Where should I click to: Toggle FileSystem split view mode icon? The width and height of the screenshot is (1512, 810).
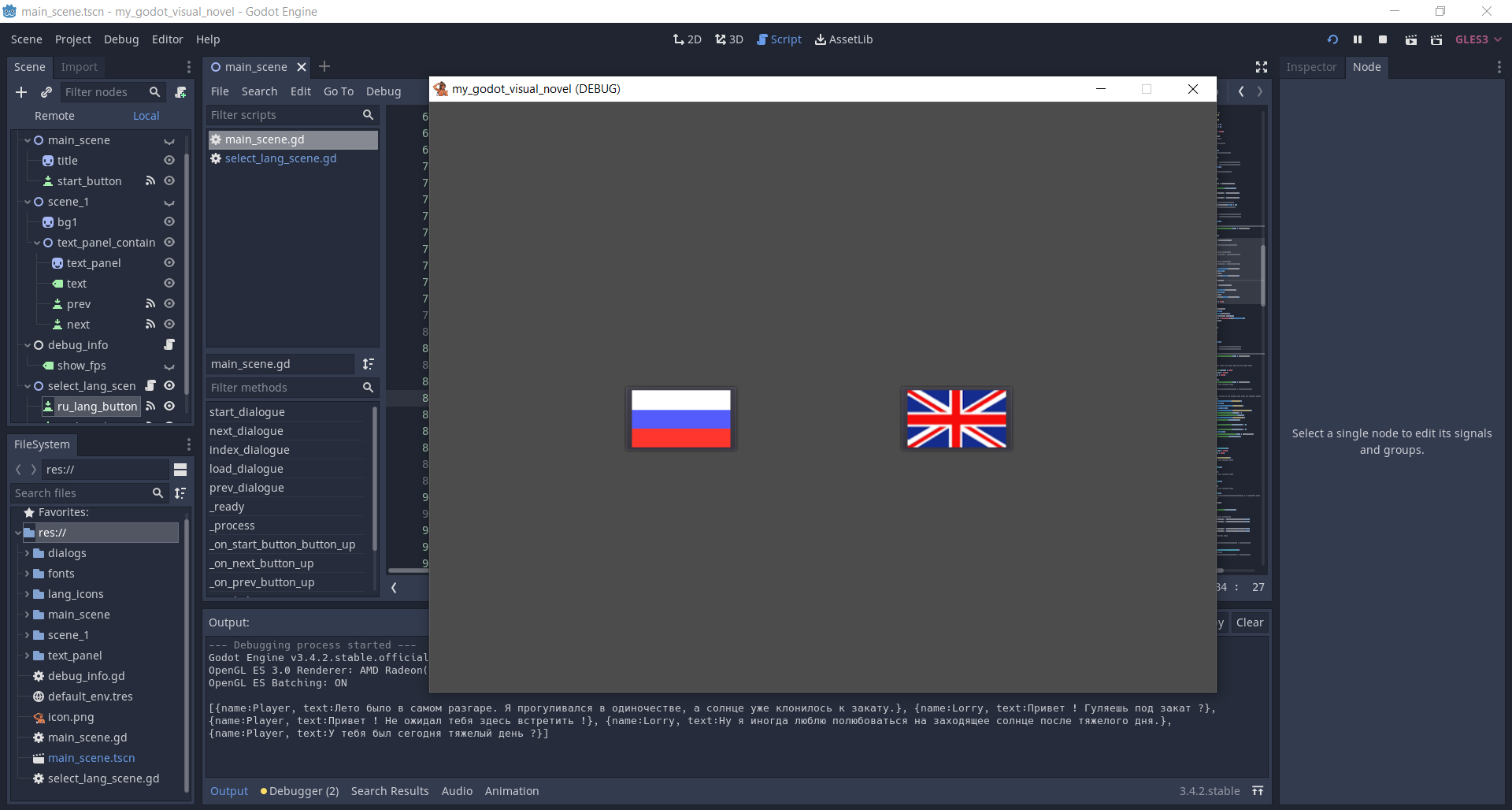pos(180,470)
